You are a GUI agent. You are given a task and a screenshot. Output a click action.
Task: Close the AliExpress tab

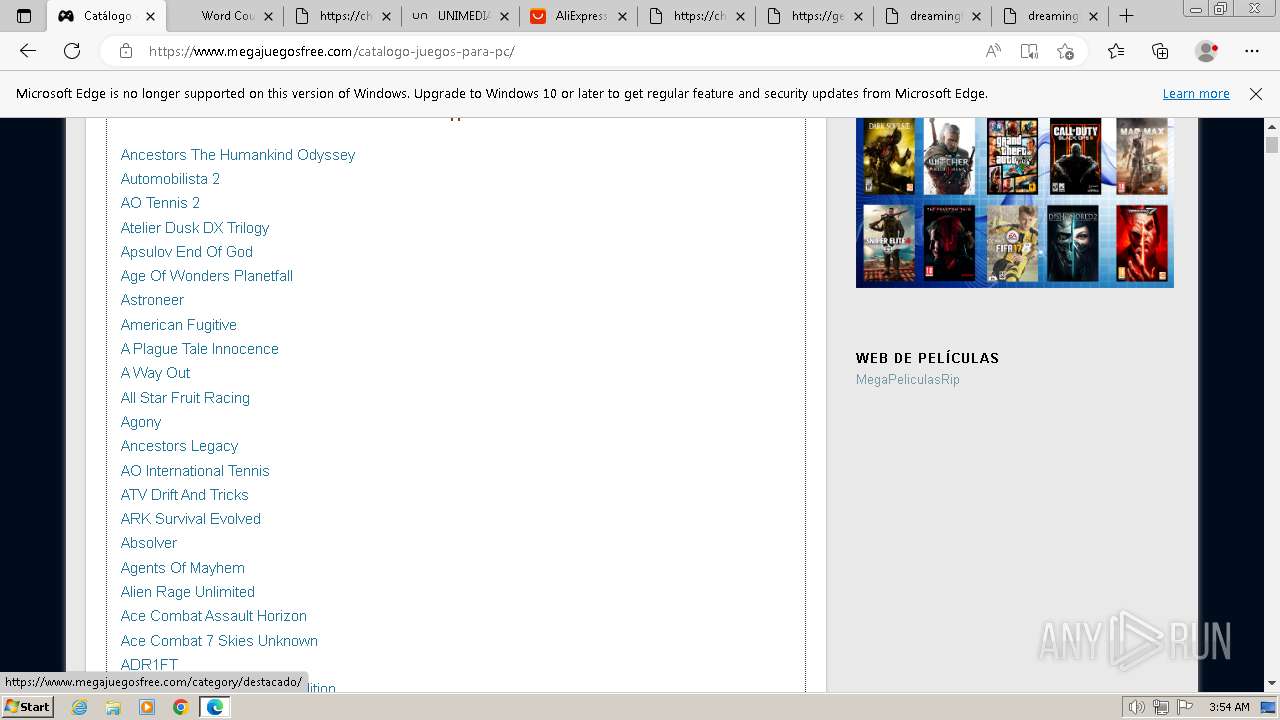tap(623, 16)
